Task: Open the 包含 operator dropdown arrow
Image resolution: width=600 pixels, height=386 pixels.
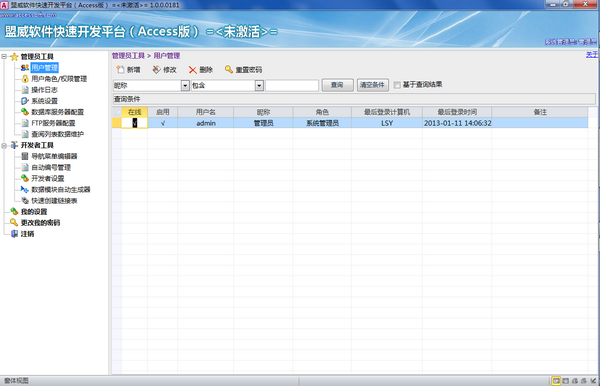Action: [x=259, y=85]
